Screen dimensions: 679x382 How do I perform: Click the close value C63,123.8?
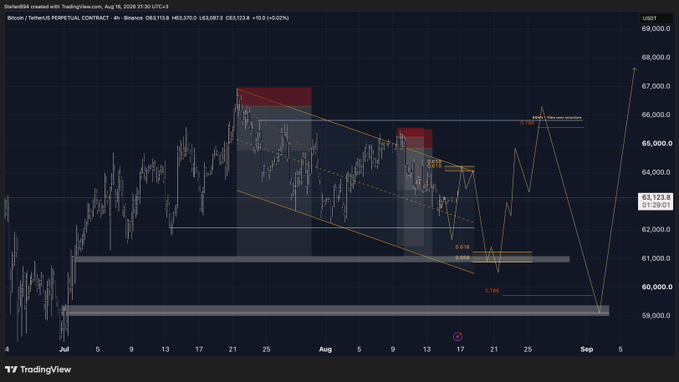pyautogui.click(x=237, y=18)
